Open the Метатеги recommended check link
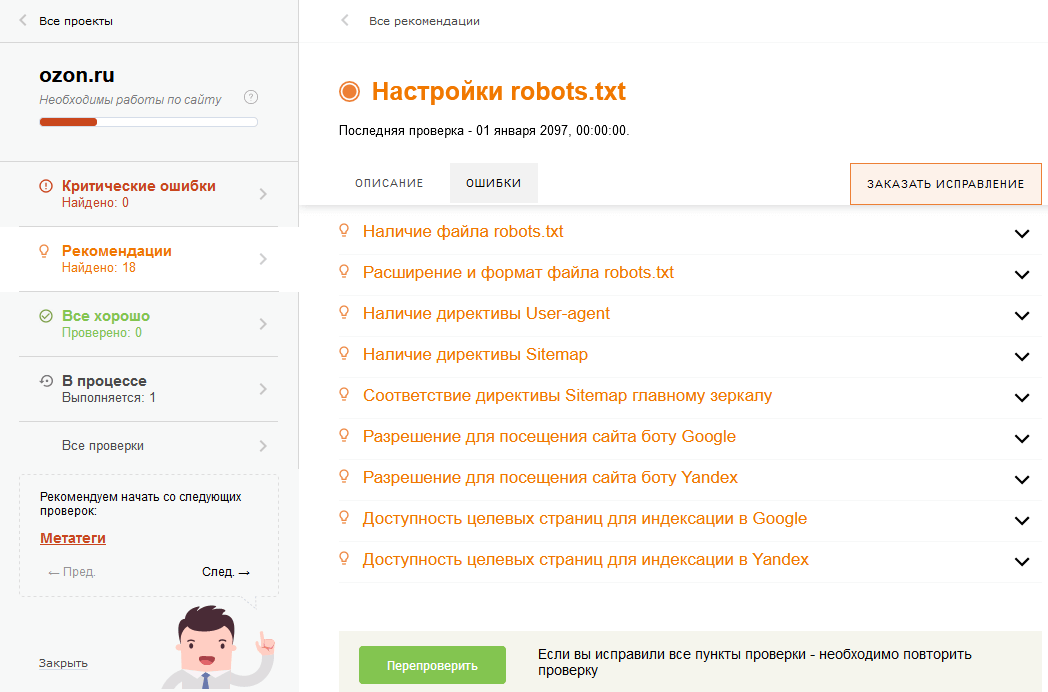 pos(73,538)
